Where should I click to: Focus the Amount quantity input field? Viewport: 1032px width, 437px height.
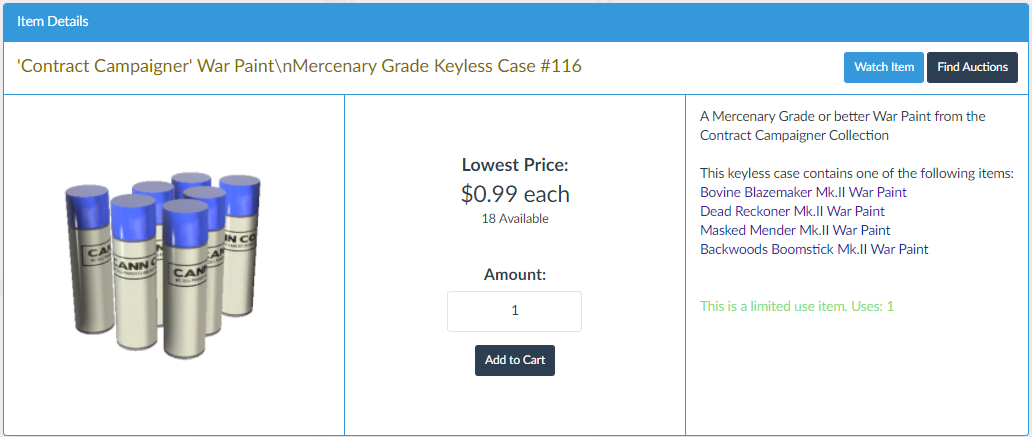[x=514, y=311]
